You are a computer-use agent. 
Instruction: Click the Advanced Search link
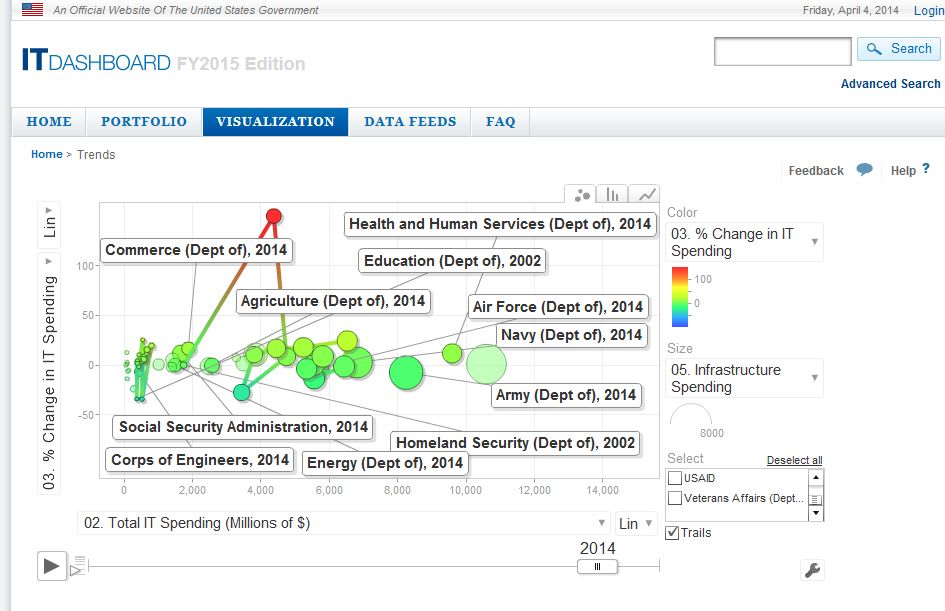(890, 84)
